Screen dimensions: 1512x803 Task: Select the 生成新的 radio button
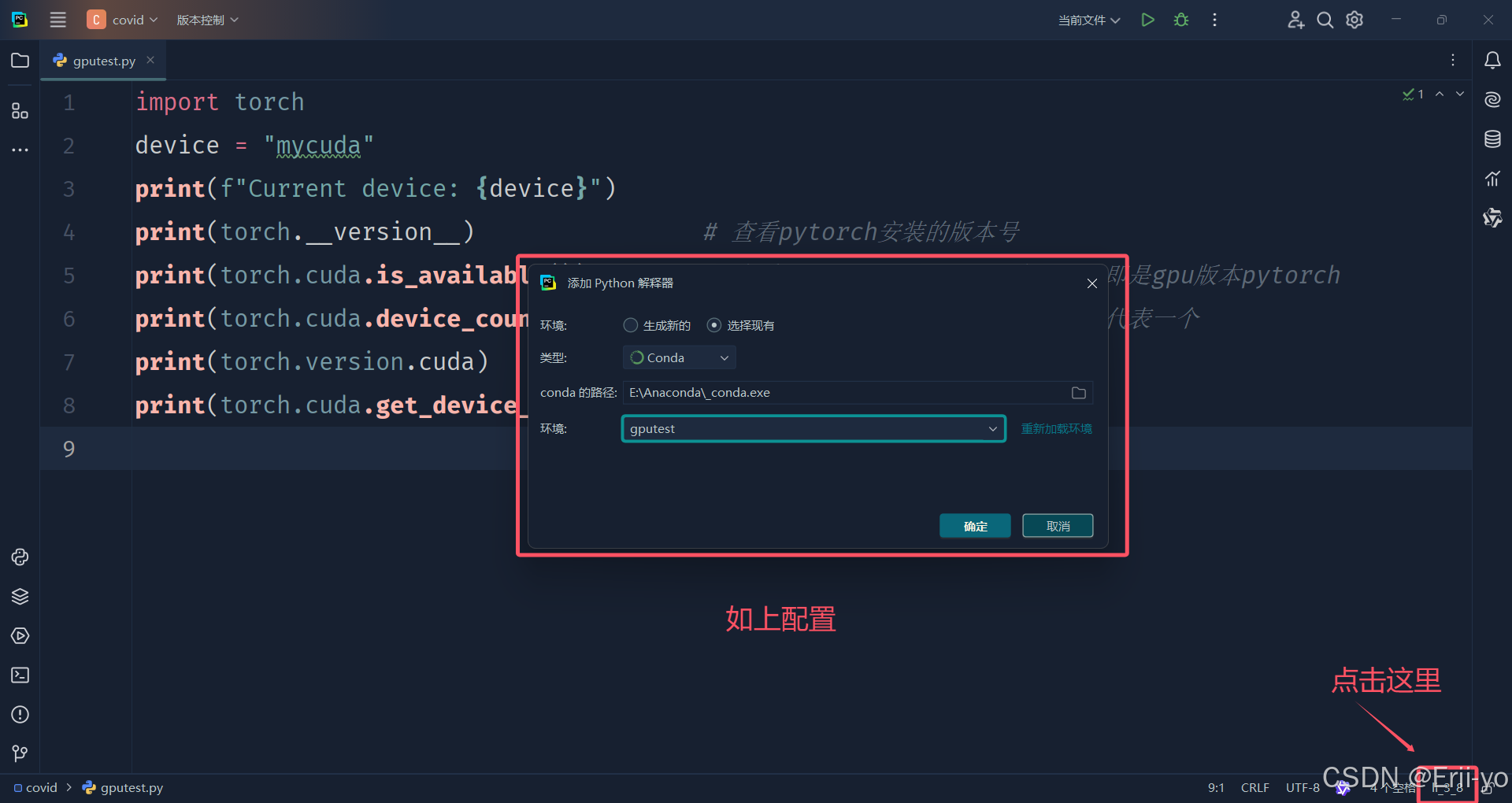[x=630, y=324]
